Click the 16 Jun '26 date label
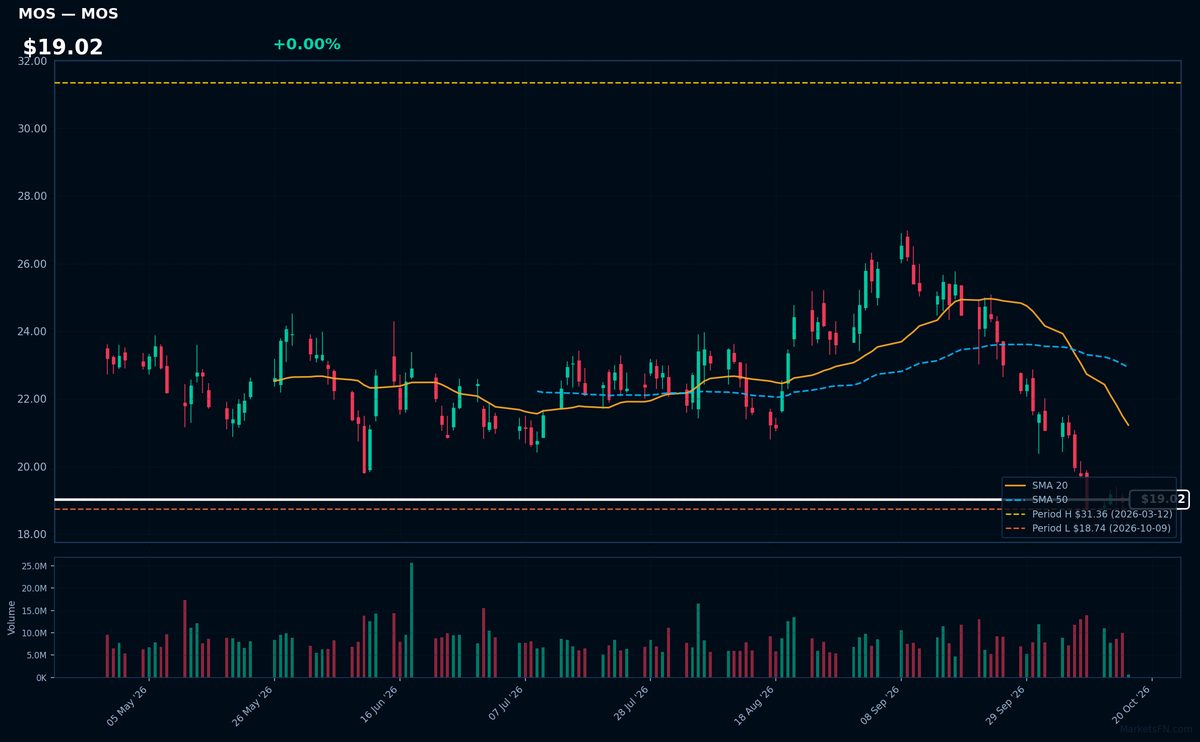1200x742 pixels. (379, 706)
